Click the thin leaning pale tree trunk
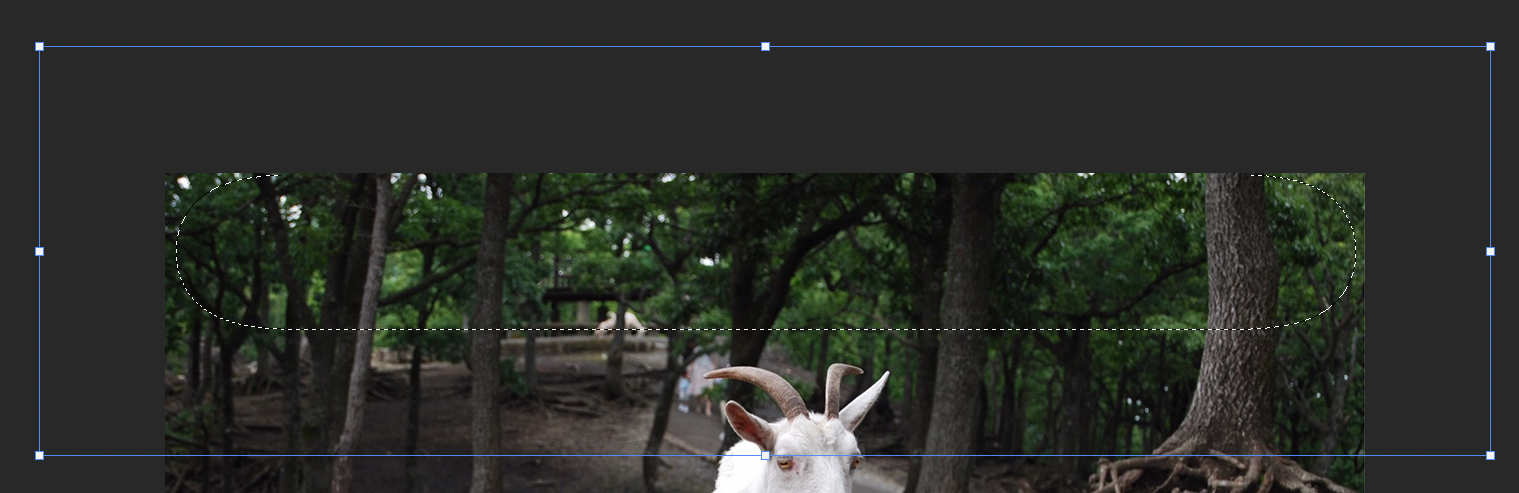Image resolution: width=1519 pixels, height=493 pixels. pos(365,320)
